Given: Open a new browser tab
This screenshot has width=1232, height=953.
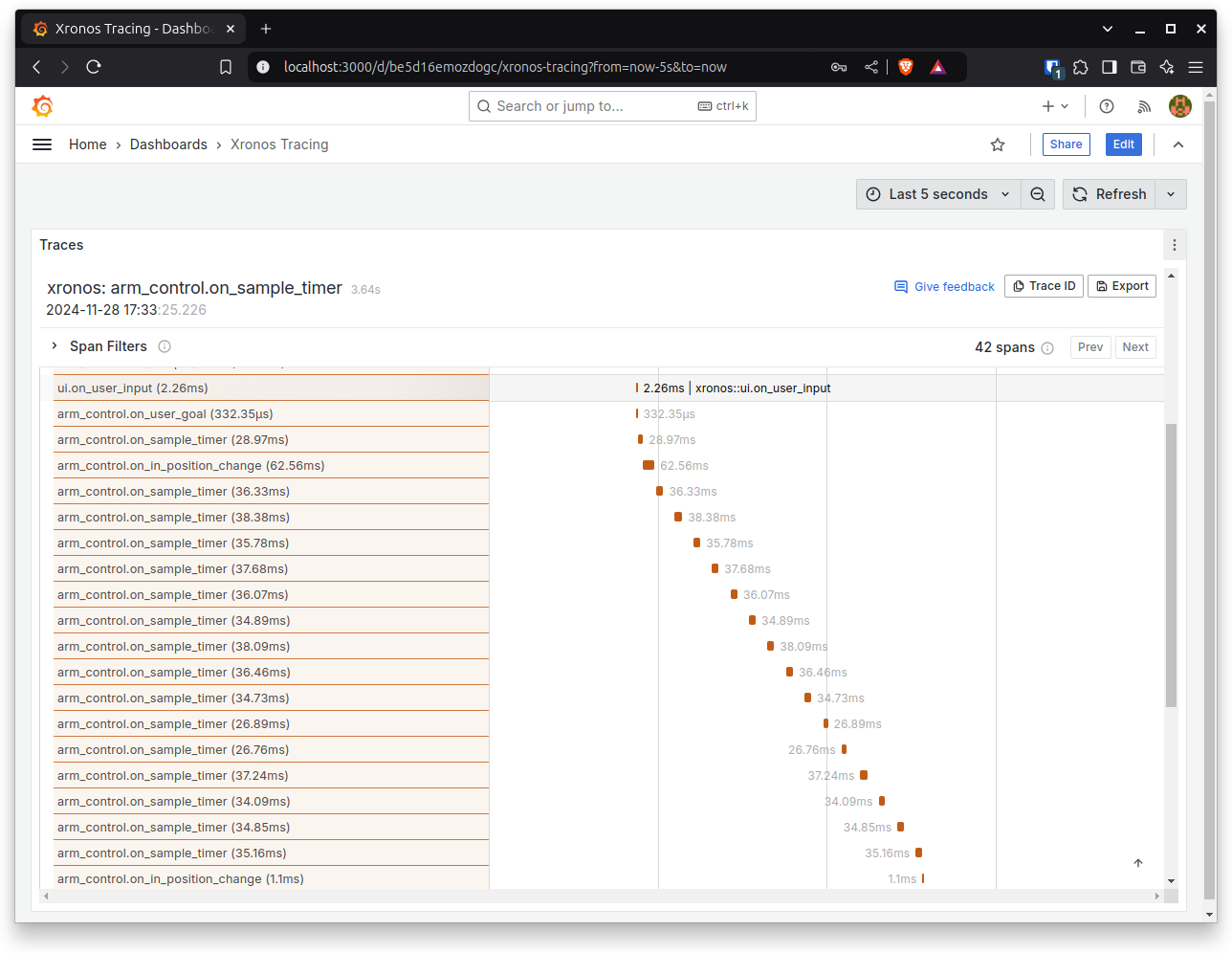Looking at the screenshot, I should coord(266,29).
